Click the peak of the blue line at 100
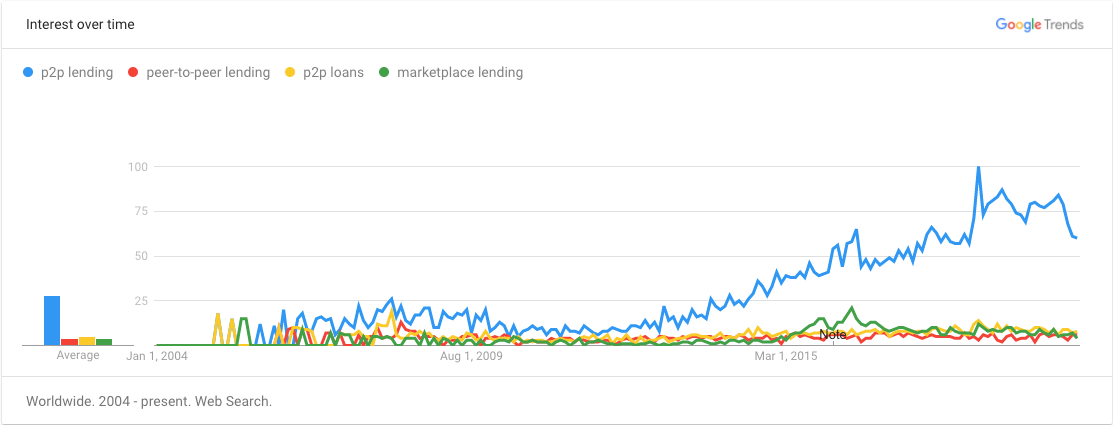1113x425 pixels. (978, 167)
